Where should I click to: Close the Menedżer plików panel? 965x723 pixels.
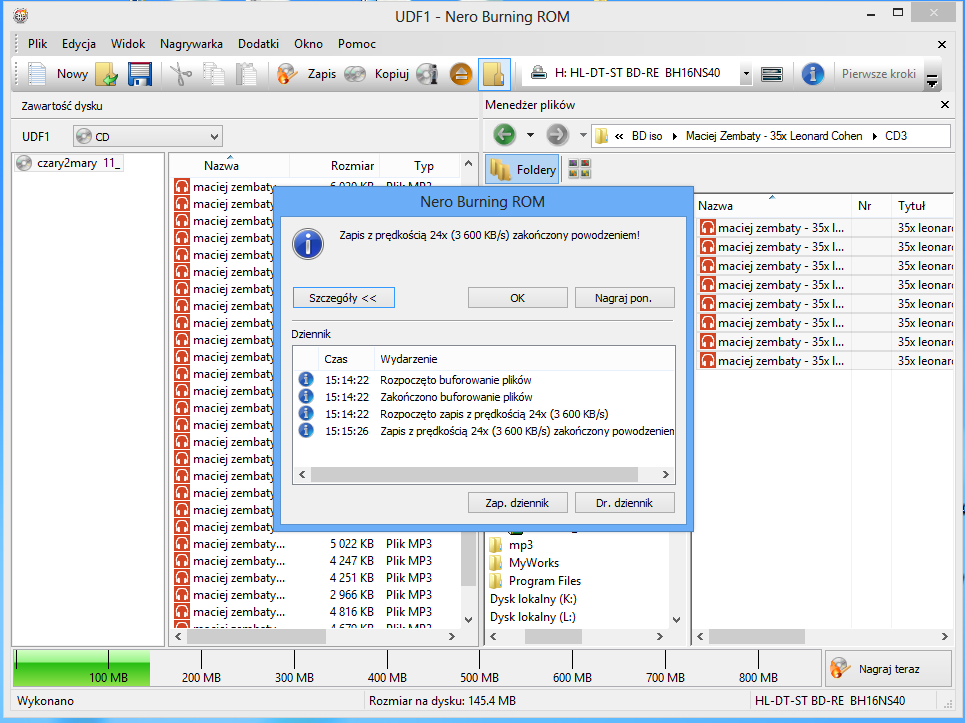pyautogui.click(x=945, y=105)
